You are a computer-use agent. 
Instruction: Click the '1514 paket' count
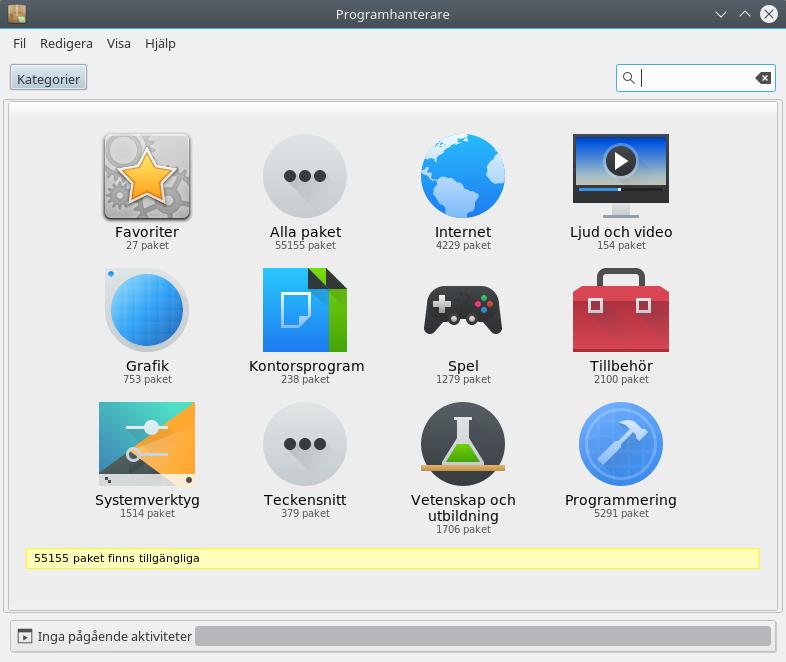coord(147,513)
